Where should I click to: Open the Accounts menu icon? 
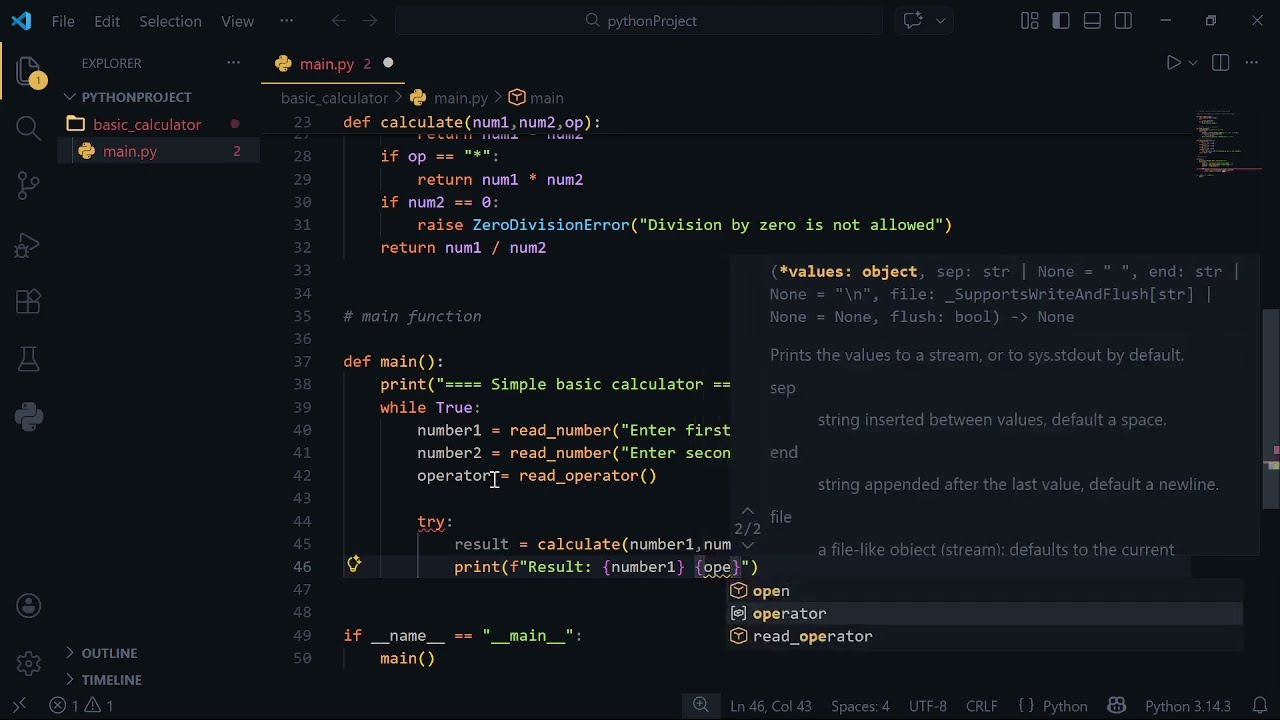[28, 605]
